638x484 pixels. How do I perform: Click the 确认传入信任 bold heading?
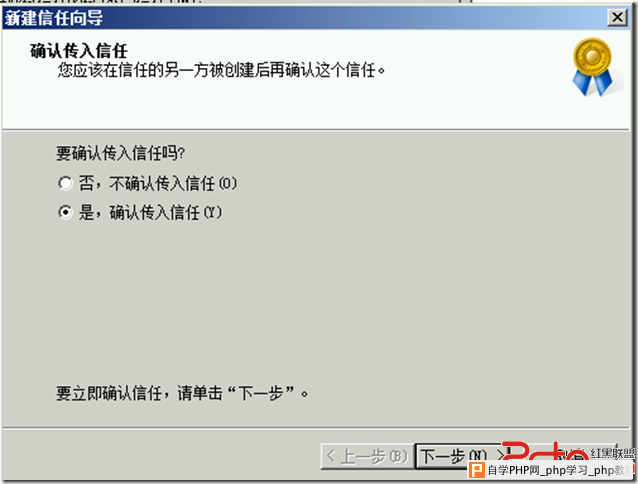point(79,51)
